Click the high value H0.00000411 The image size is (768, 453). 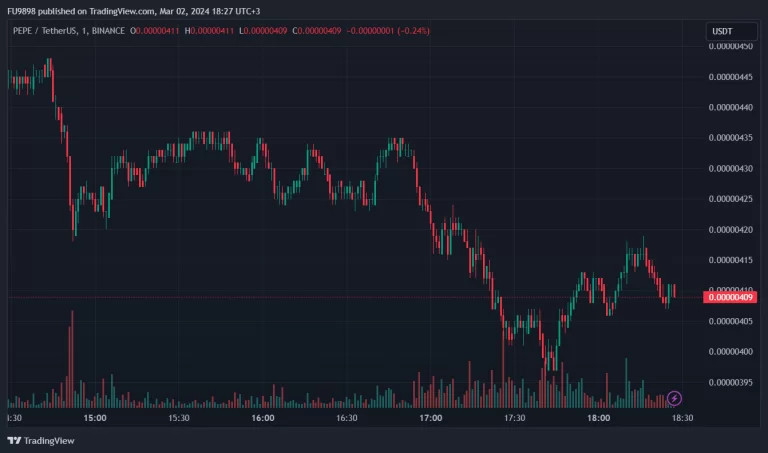tap(209, 31)
